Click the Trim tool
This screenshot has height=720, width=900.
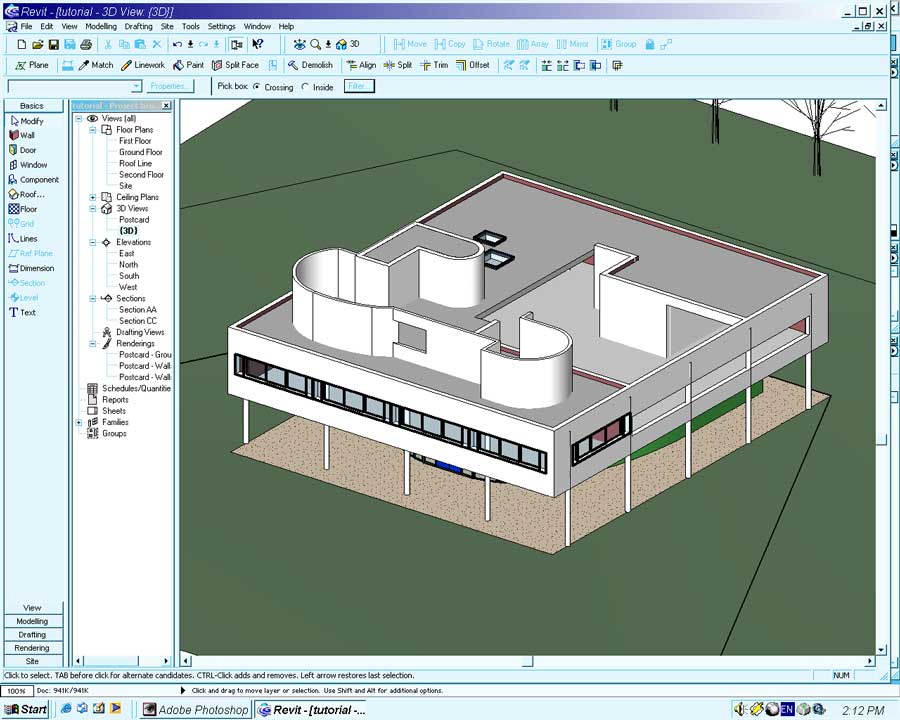434,65
